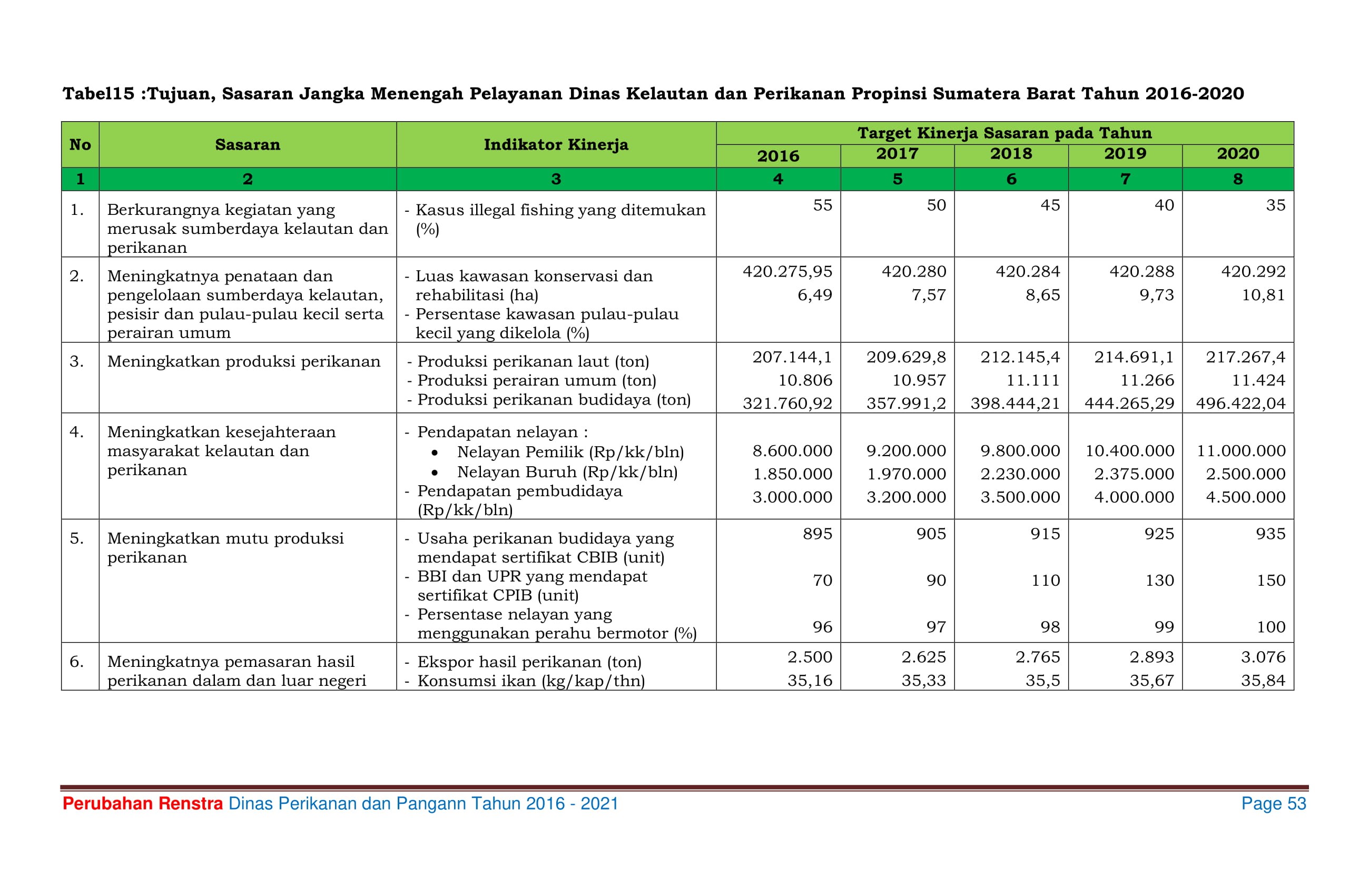Click the value '935'
Image resolution: width=1369 pixels, height=896 pixels.
(x=1270, y=534)
